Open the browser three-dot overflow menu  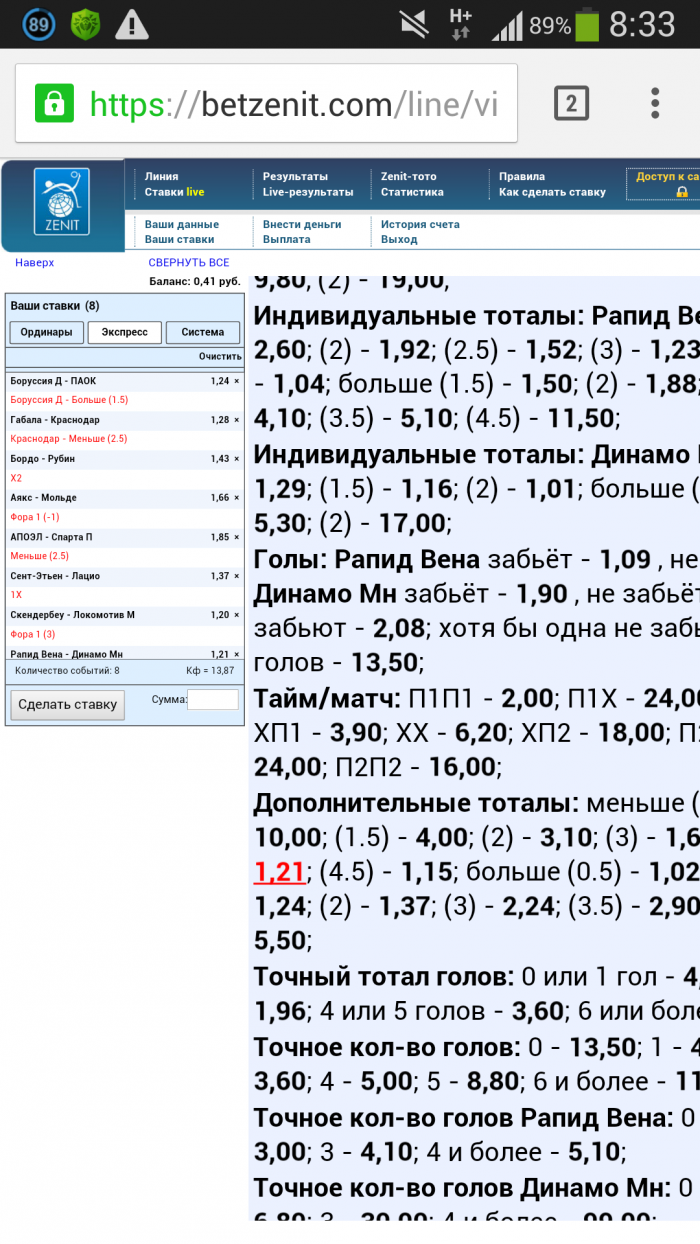(655, 103)
